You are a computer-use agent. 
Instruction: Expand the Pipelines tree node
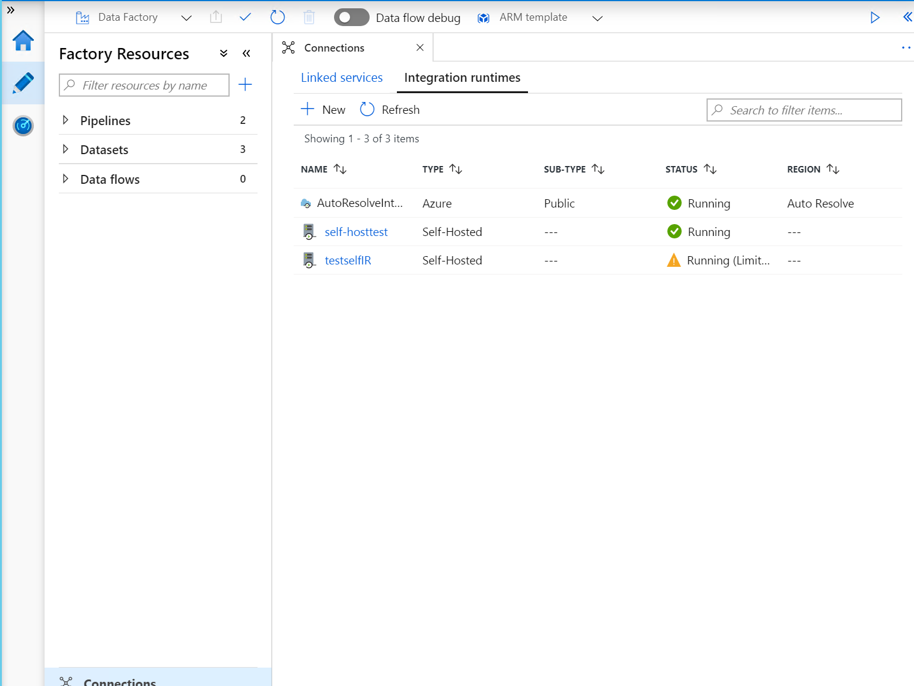[65, 120]
